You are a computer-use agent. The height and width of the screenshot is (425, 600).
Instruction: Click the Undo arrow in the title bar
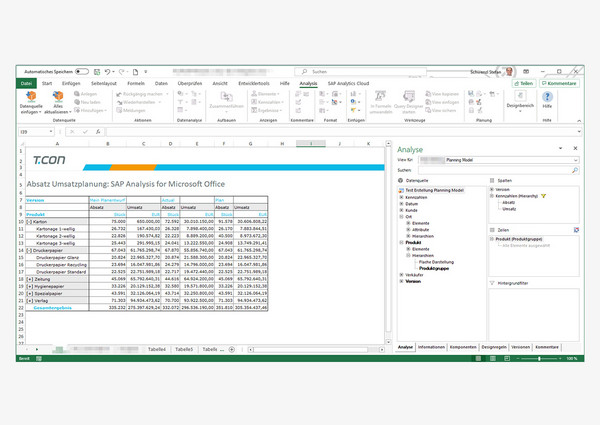(x=108, y=72)
